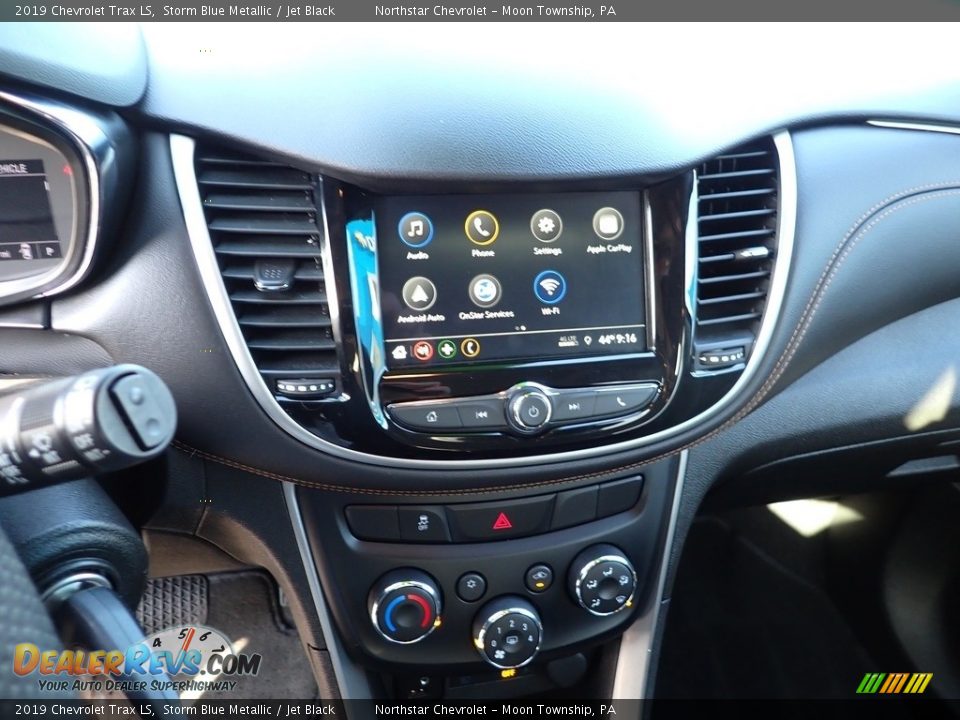
Task: Tap the page indicator dots on the screen
Action: click(521, 328)
